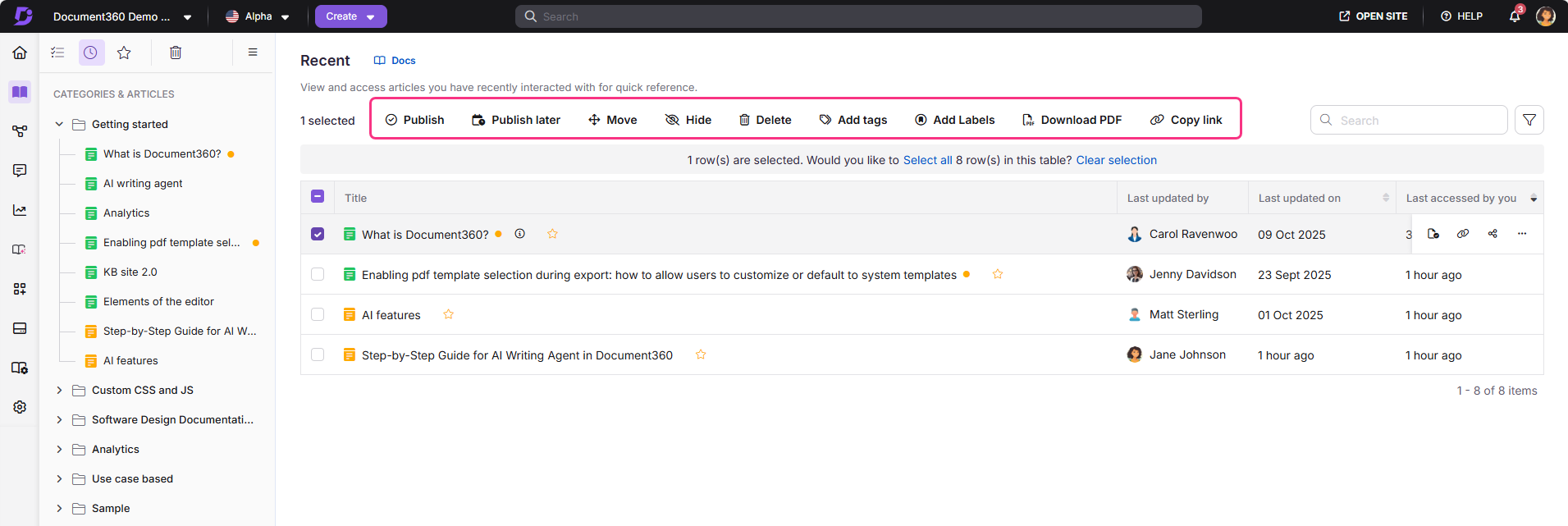The height and width of the screenshot is (526, 1568).
Task: Toggle the header select-all checkbox
Action: (318, 196)
